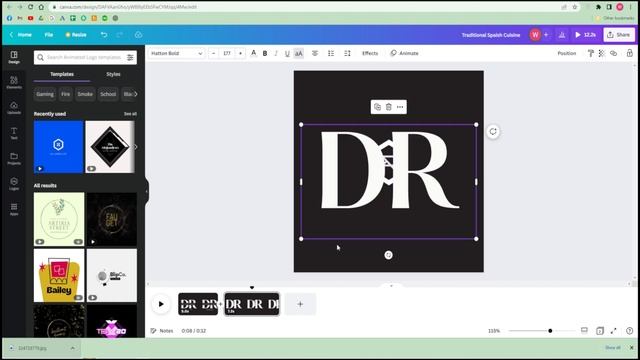This screenshot has height=360, width=640.
Task: Select the Fire filter chip
Action: (x=65, y=94)
